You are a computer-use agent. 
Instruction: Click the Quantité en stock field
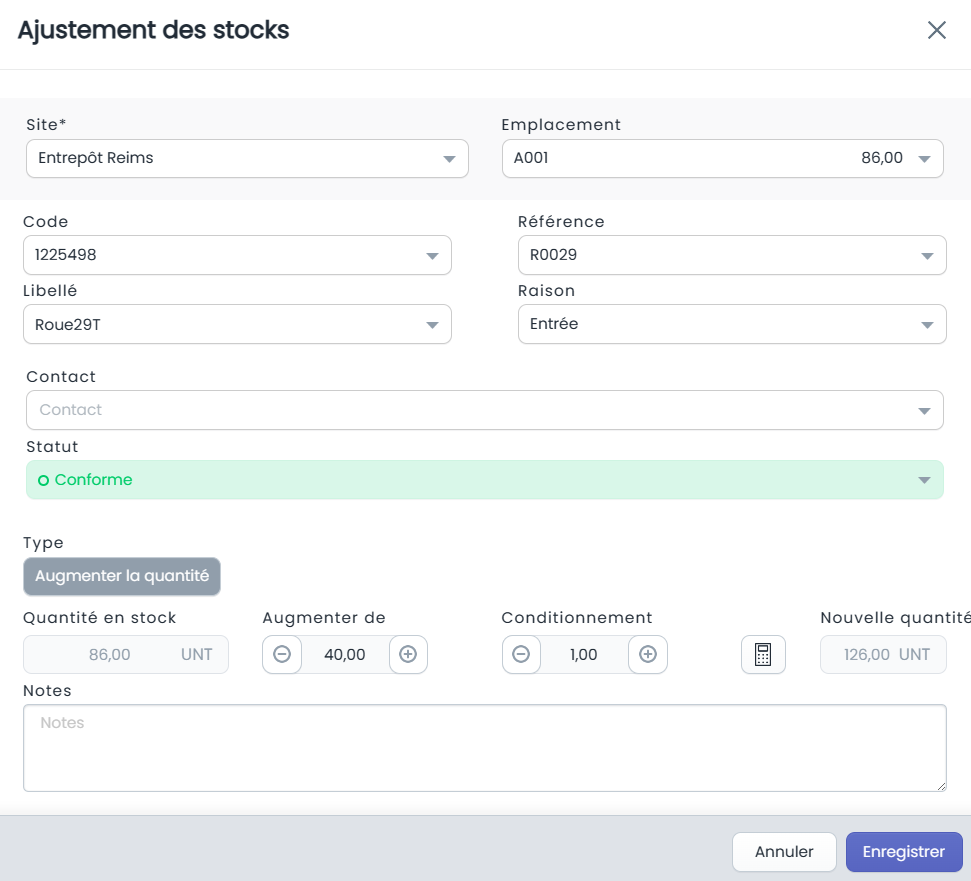pos(126,654)
